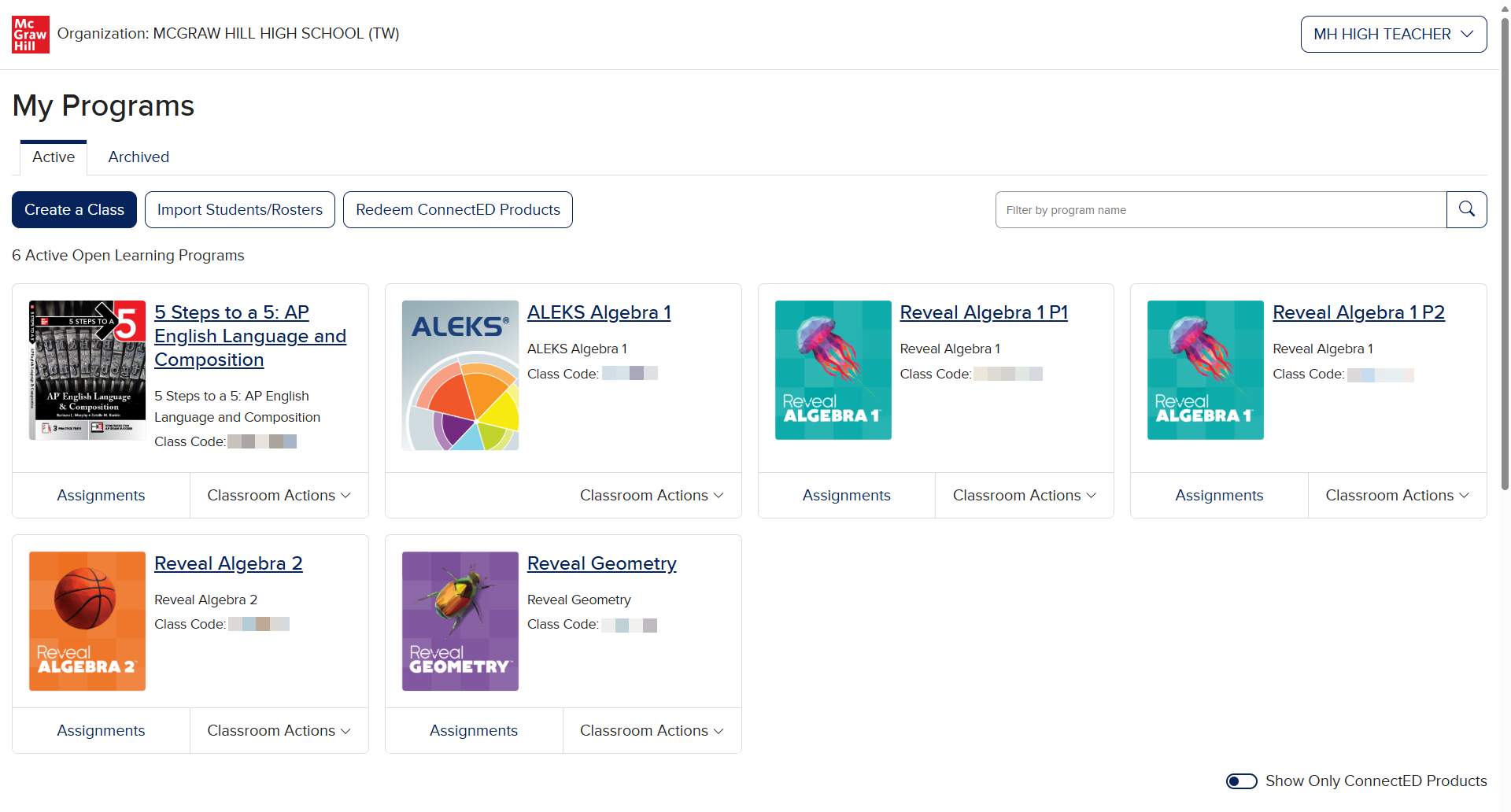The image size is (1511, 812).
Task: Open Assignments for Reveal Algebra 2
Action: coord(101,731)
